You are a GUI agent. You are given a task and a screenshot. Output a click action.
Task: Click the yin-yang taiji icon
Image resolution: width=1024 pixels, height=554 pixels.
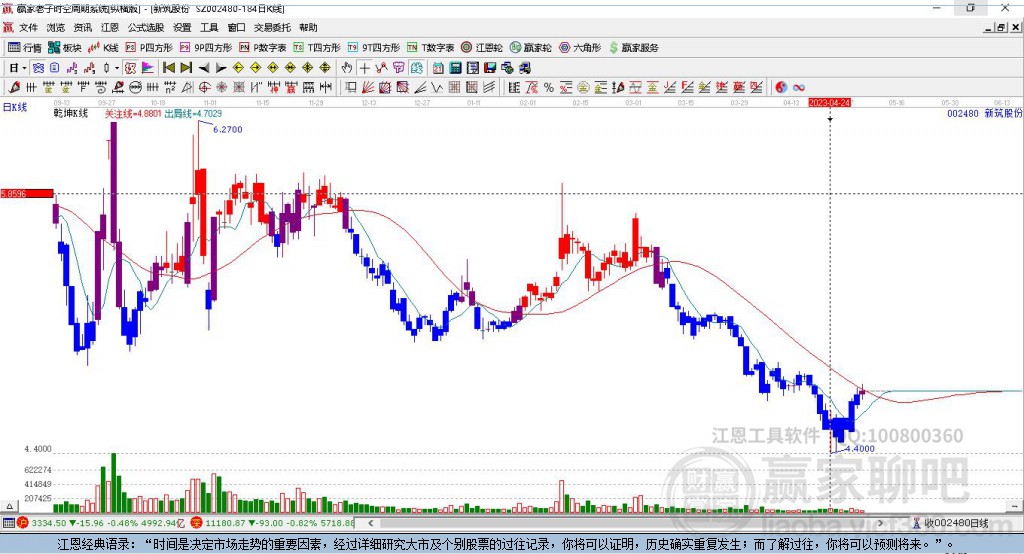click(781, 88)
